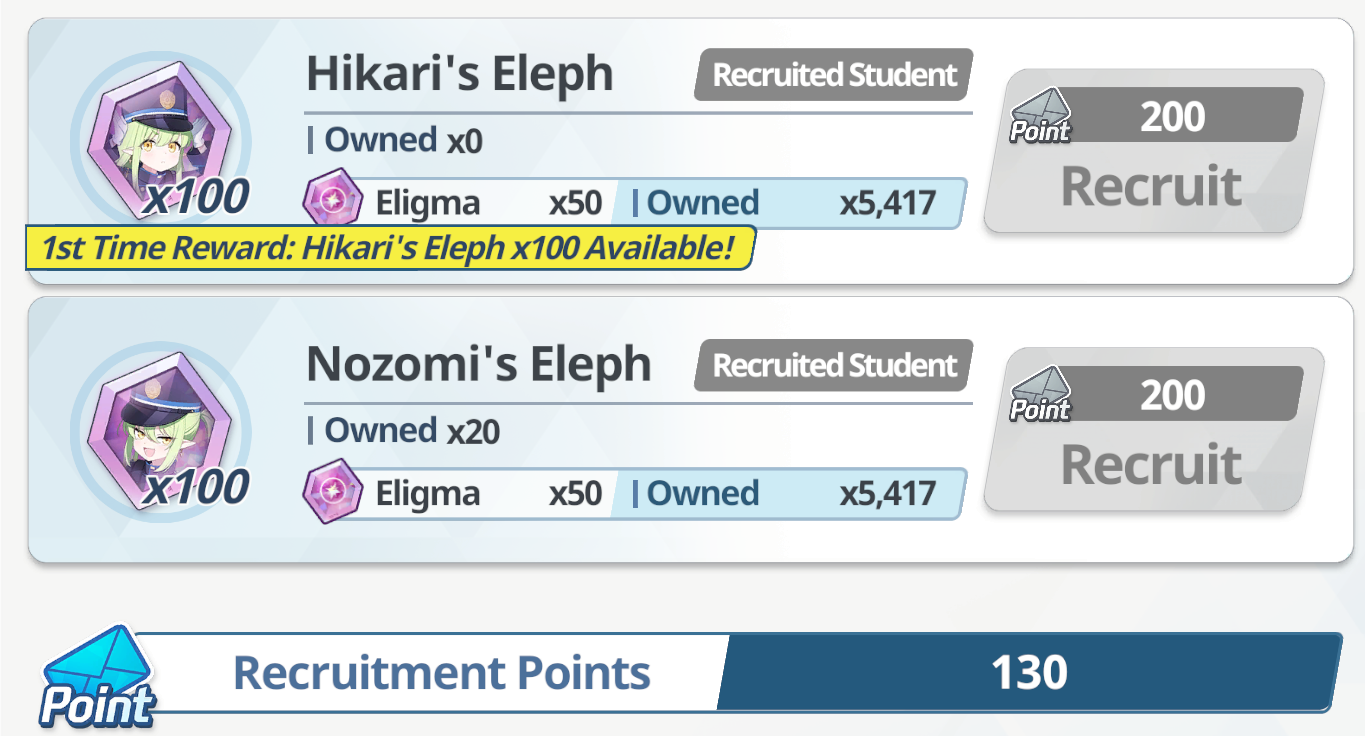Select the Hikari's Eleph title
Image resolution: width=1365 pixels, height=736 pixels.
(x=459, y=74)
